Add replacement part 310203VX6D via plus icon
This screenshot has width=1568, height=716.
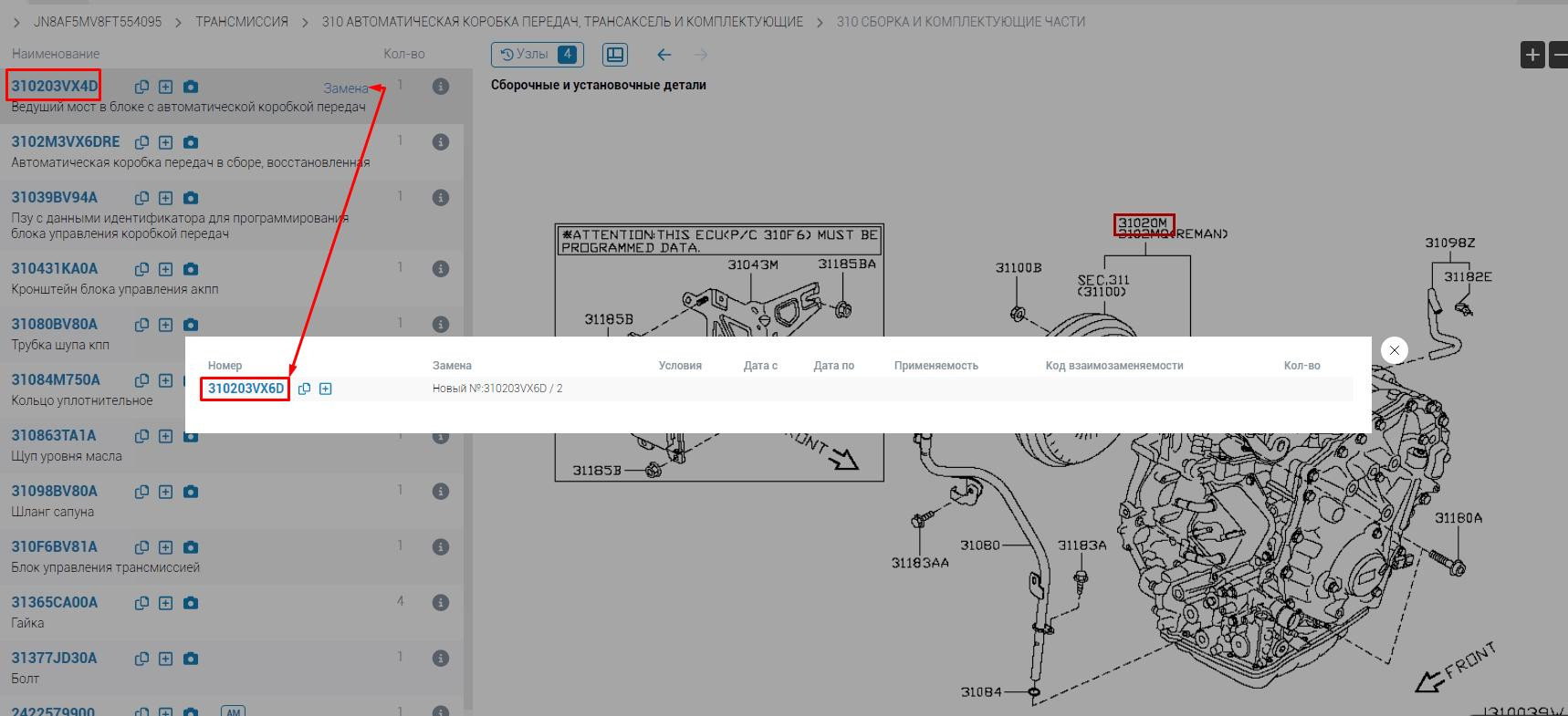point(326,389)
